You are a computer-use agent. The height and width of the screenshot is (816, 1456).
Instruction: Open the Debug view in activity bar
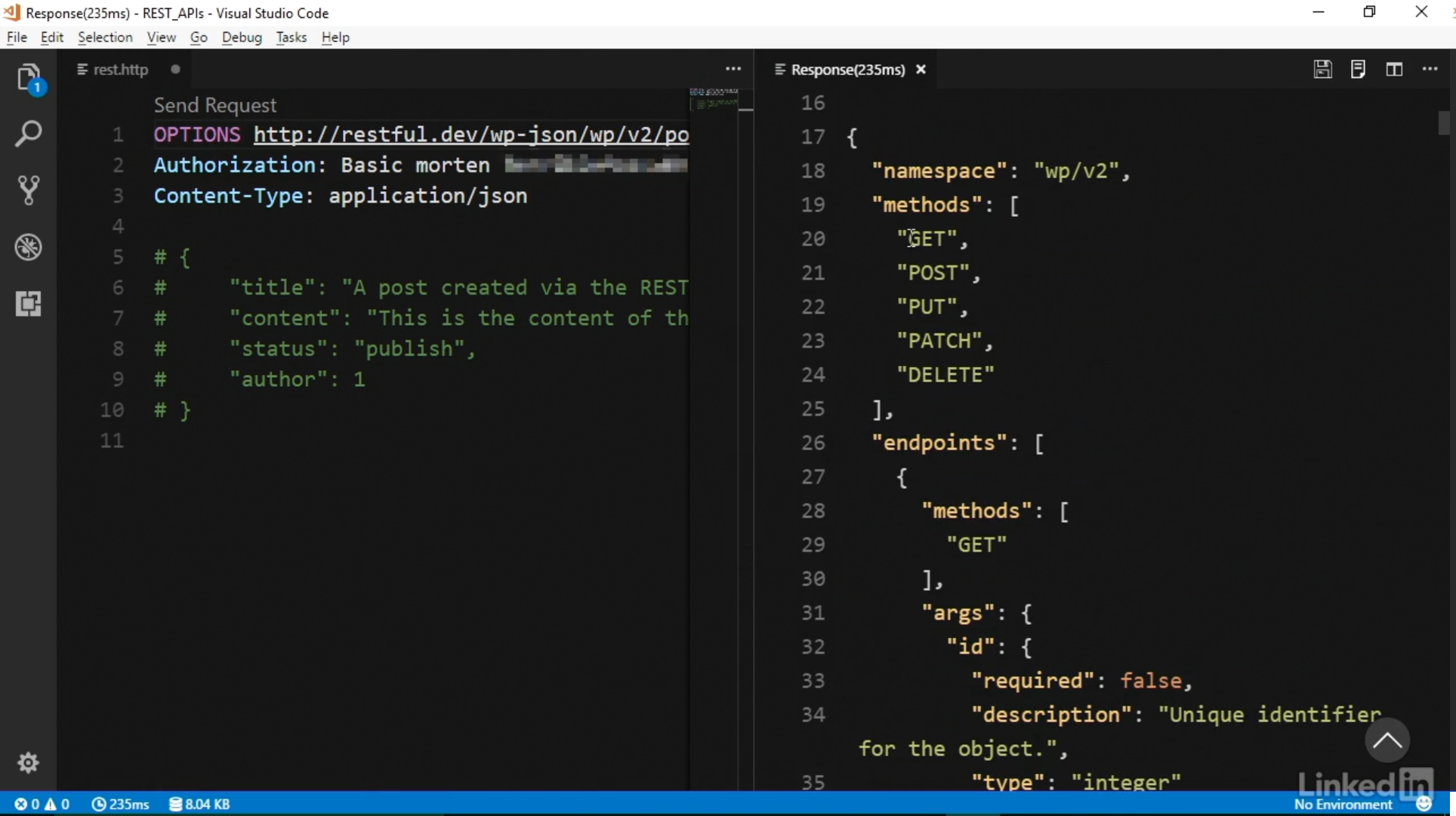29,247
